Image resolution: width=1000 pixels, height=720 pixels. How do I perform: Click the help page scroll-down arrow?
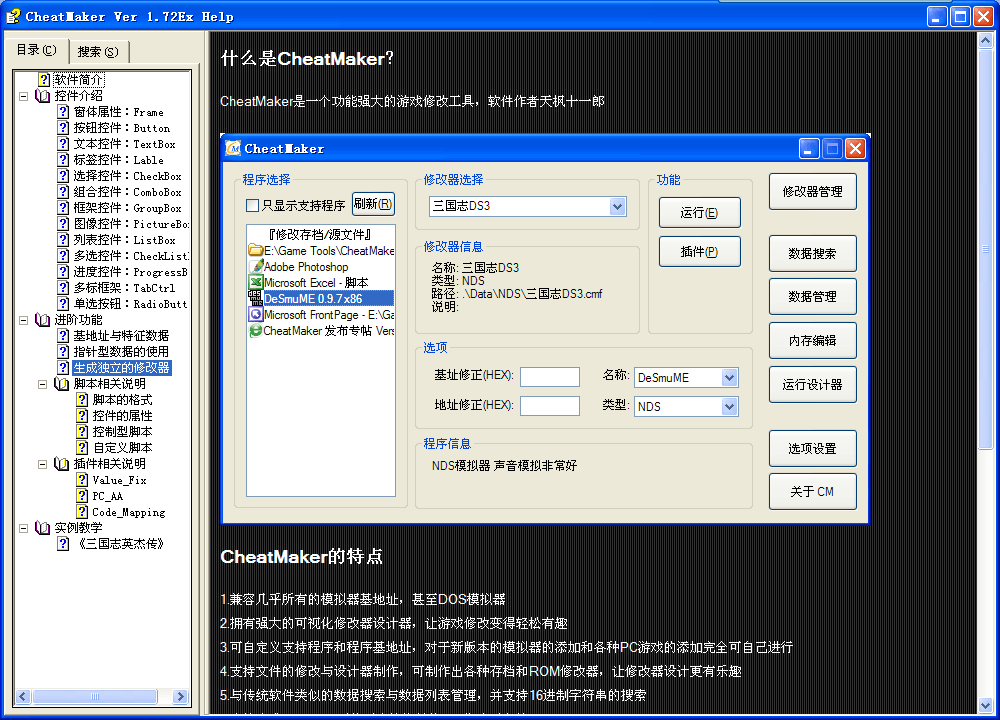pos(985,705)
